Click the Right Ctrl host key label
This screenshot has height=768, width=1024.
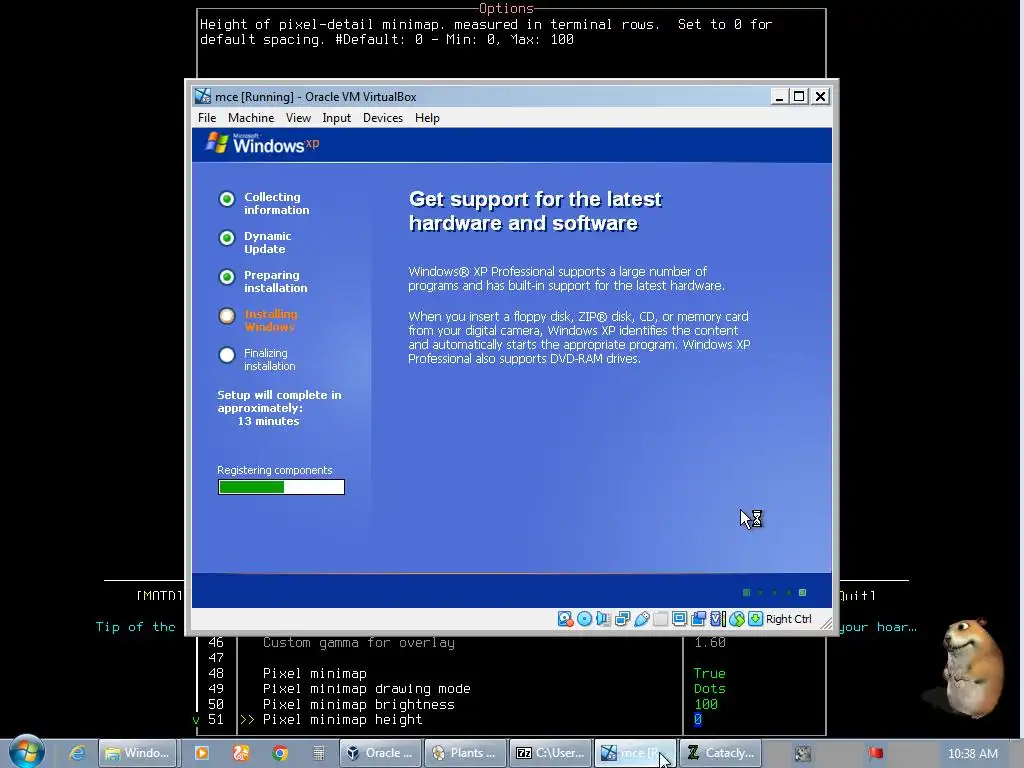[788, 619]
